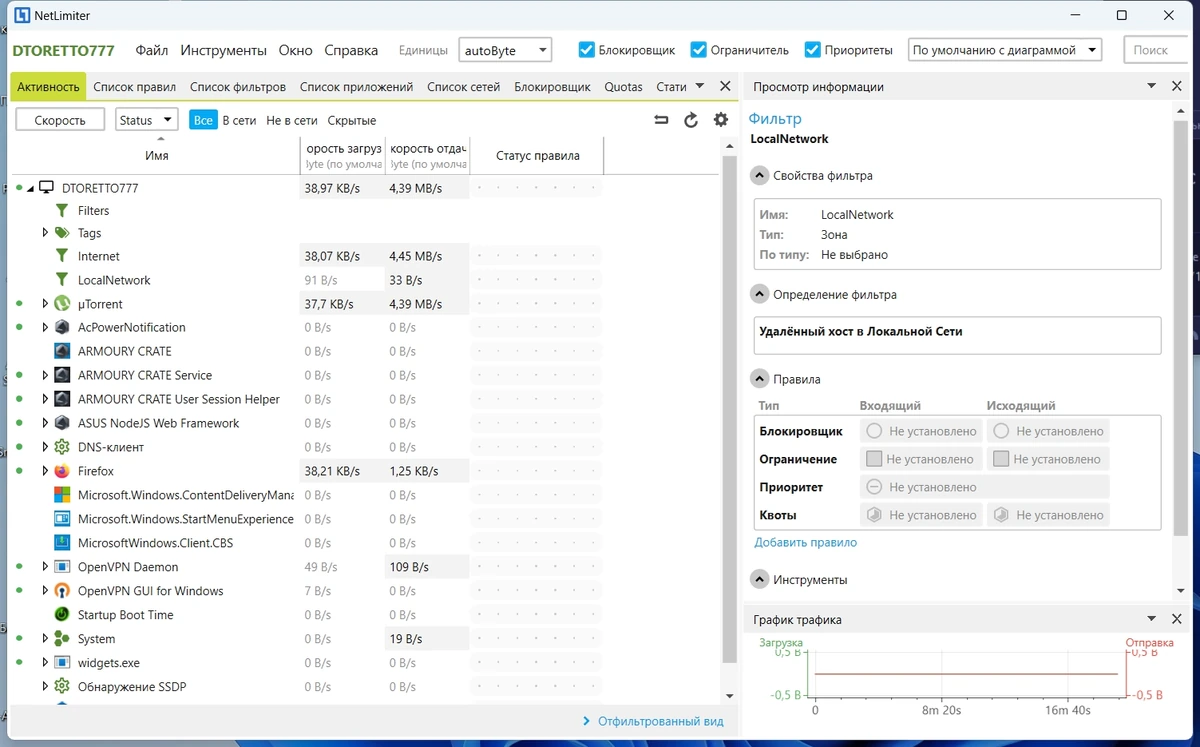Click the collapse-all rows toolbar icon
Viewport: 1200px width, 747px height.
click(661, 120)
